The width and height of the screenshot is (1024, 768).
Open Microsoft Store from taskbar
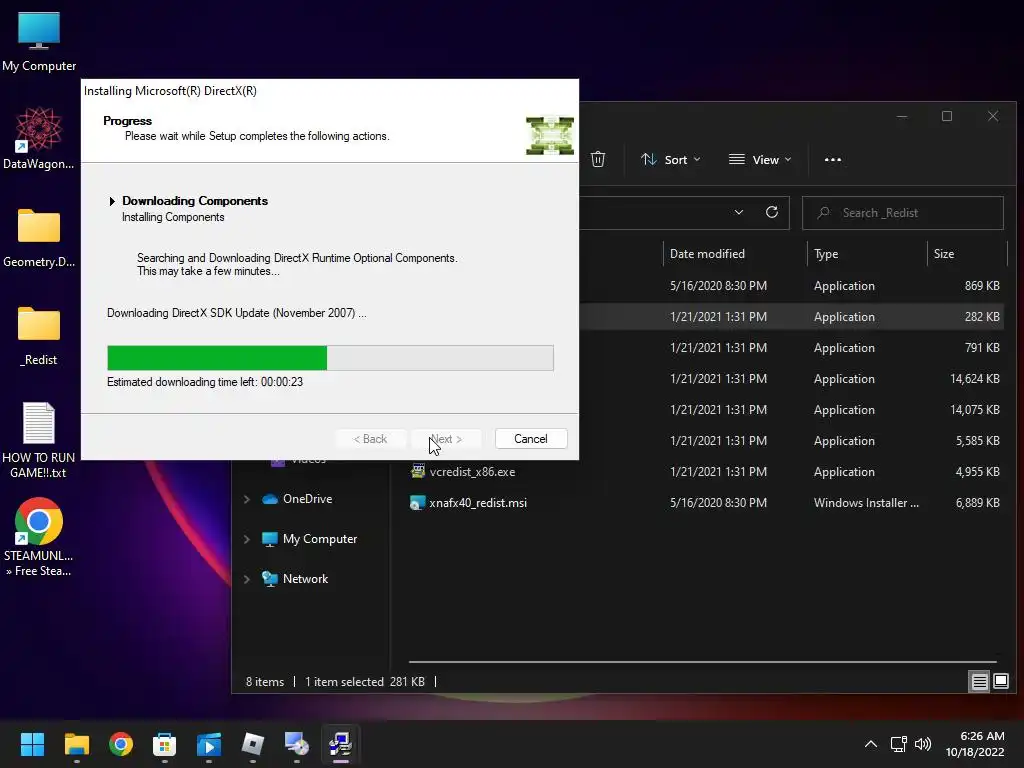tap(165, 744)
